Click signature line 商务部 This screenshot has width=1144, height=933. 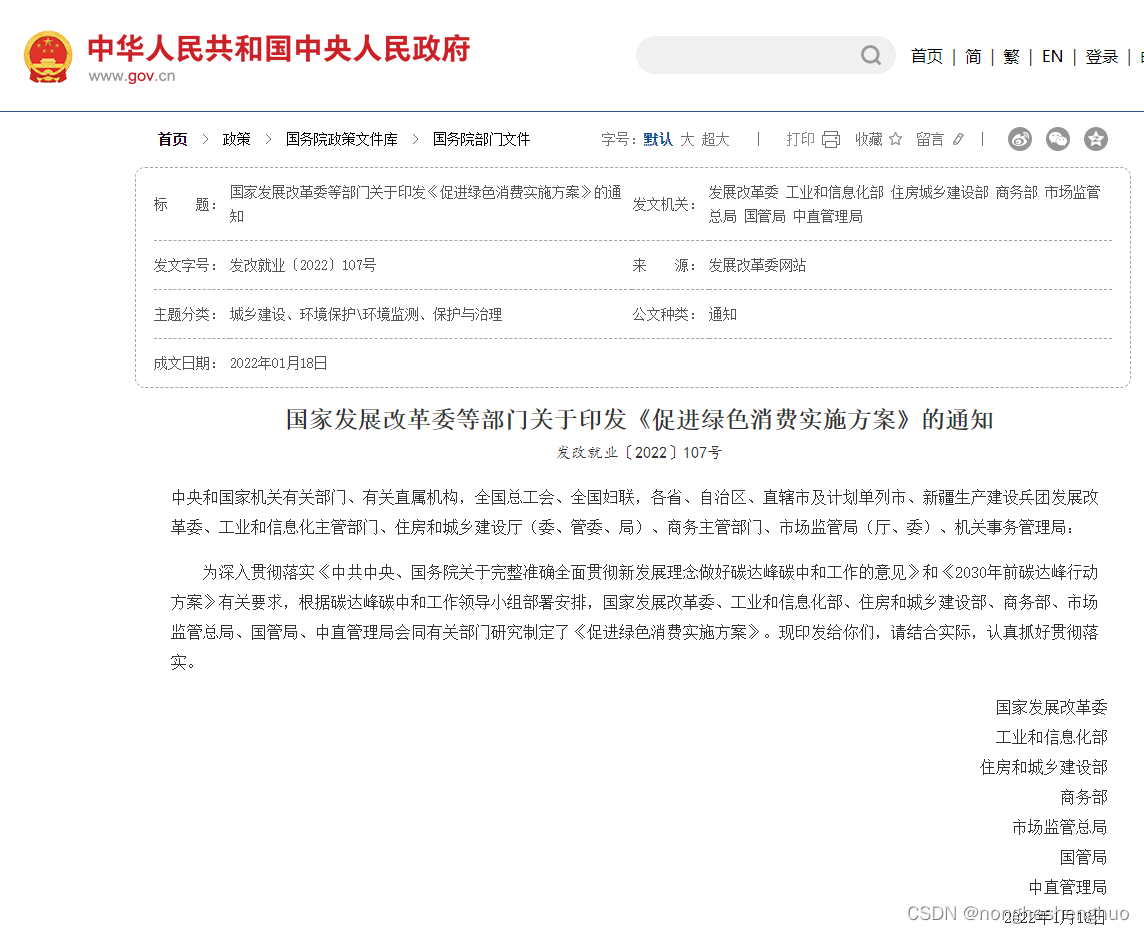pyautogui.click(x=1083, y=797)
